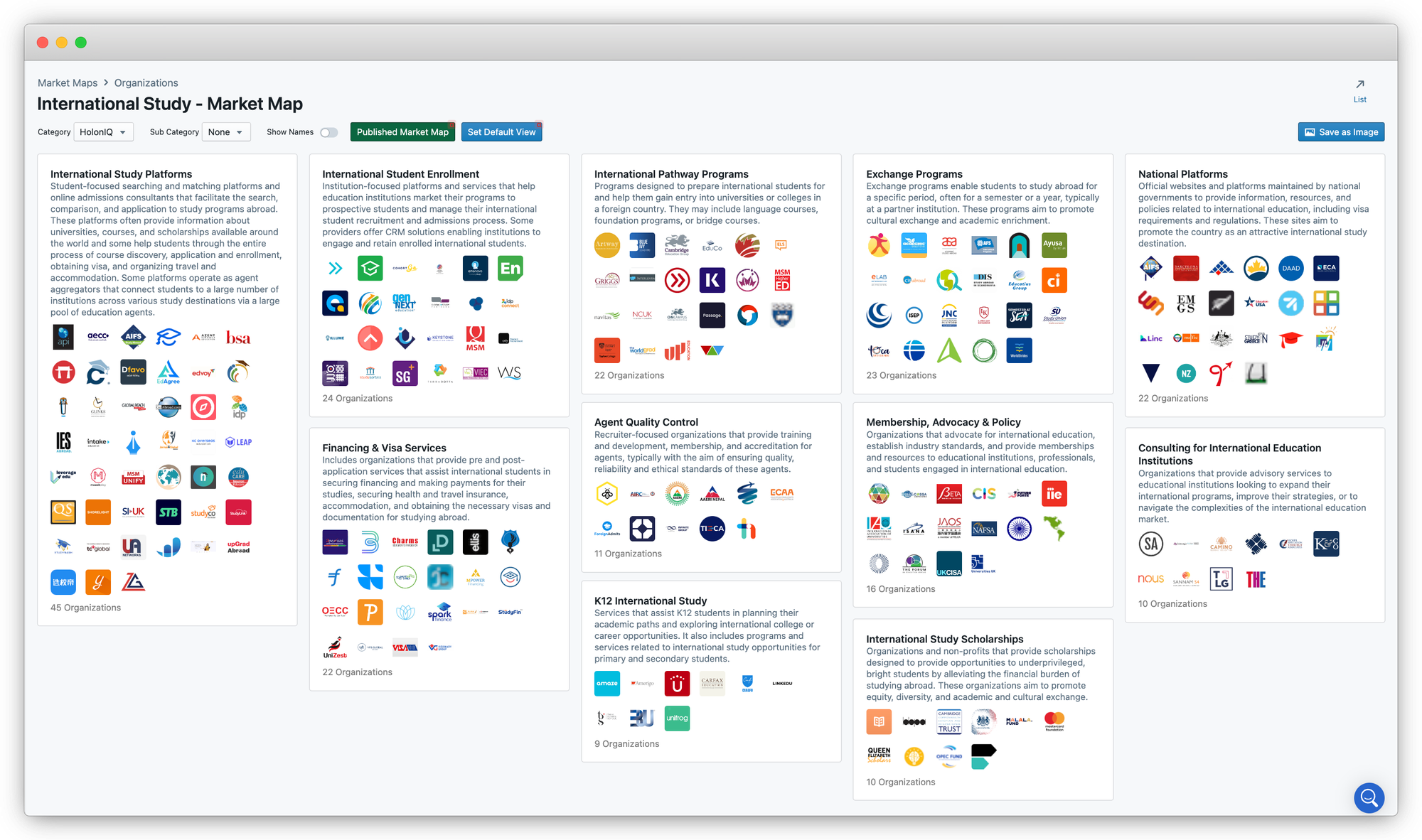Select the UKCISA logo
This screenshot has height=840, width=1422.
[x=948, y=564]
